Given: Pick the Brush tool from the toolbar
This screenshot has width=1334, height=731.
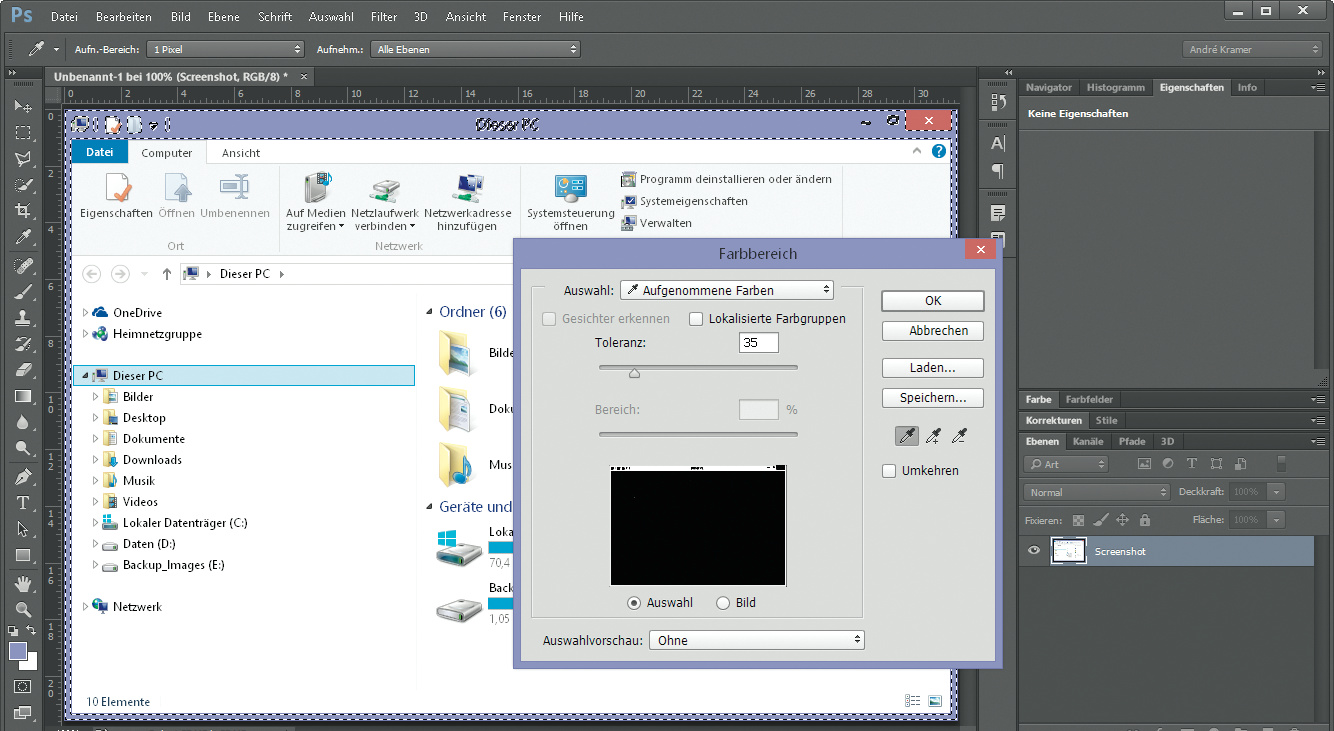Looking at the screenshot, I should coord(23,291).
